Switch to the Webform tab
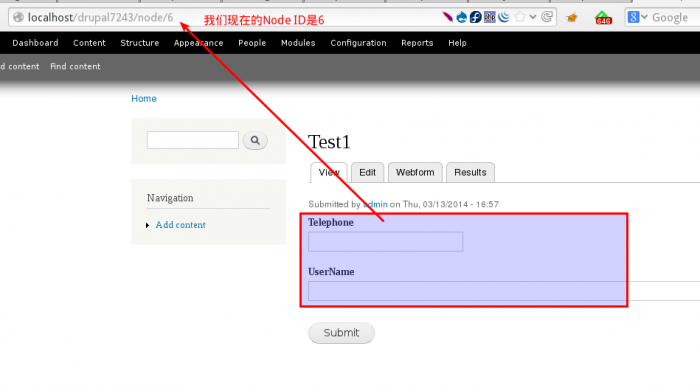700x388 pixels. [x=415, y=172]
